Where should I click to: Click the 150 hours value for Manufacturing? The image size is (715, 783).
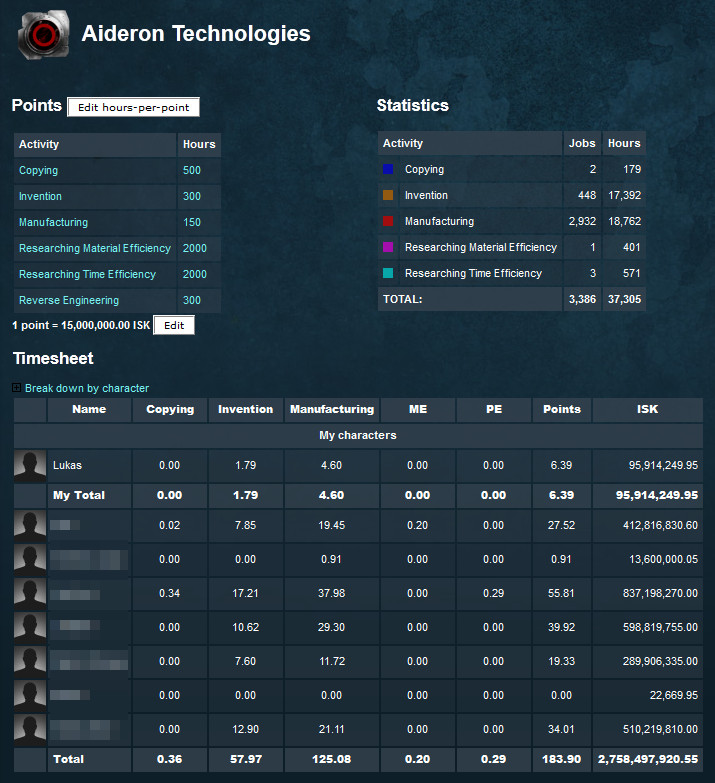pyautogui.click(x=192, y=222)
